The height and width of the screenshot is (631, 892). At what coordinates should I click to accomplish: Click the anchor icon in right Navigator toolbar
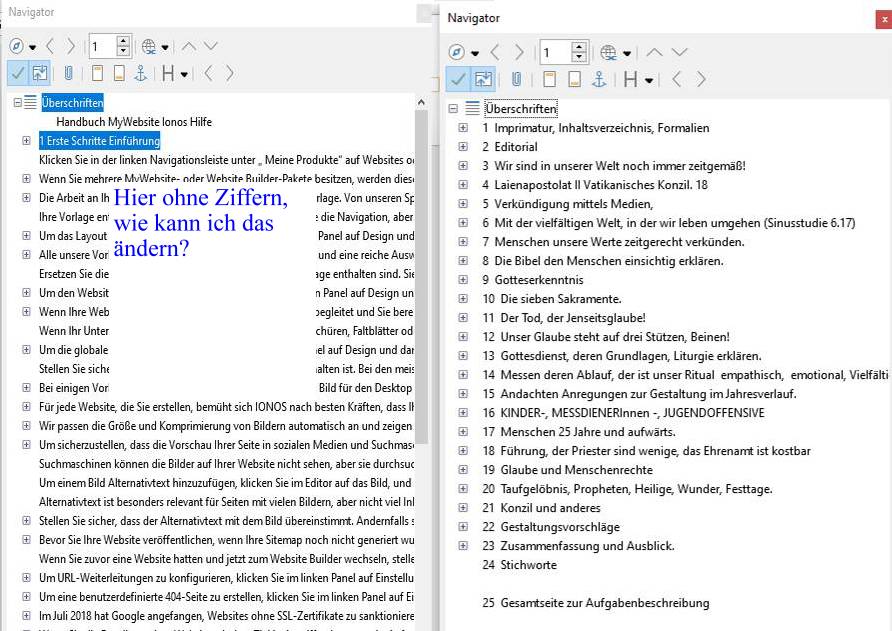tap(598, 80)
